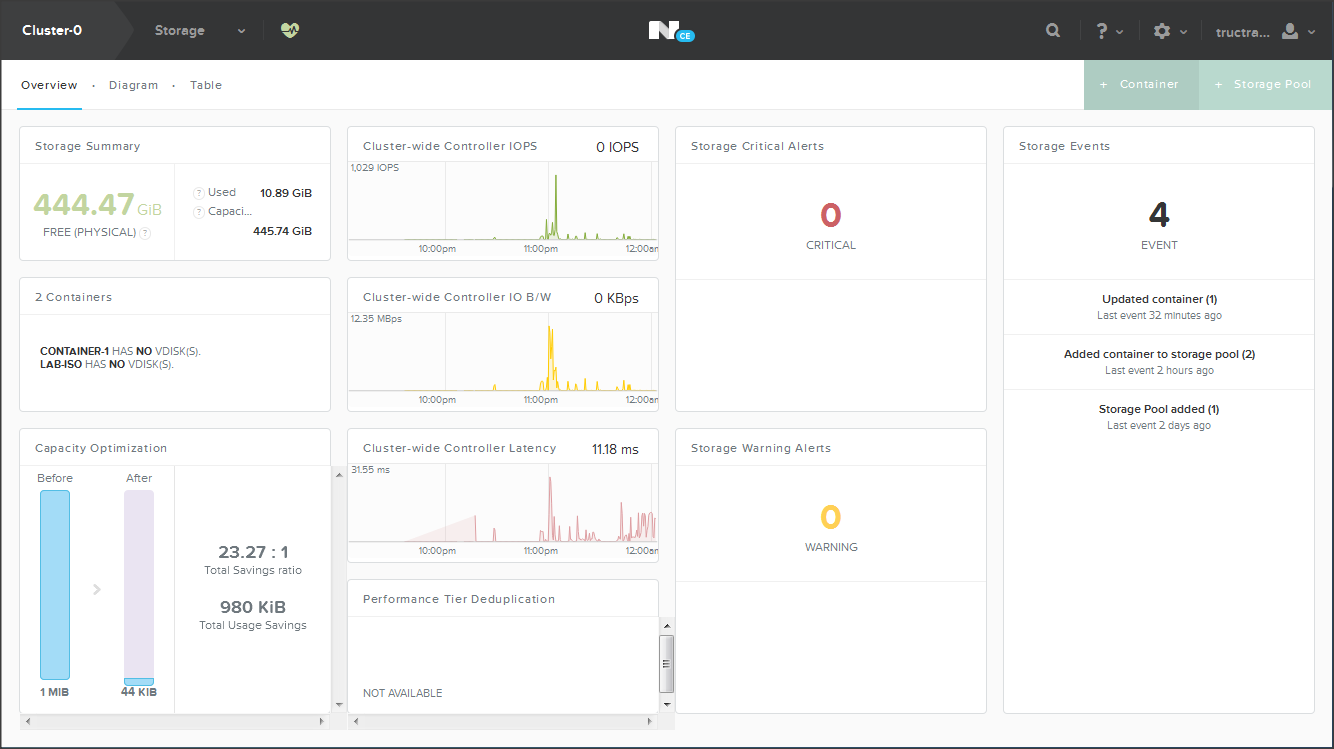
Task: Click the cluster health heart icon
Action: (x=290, y=30)
